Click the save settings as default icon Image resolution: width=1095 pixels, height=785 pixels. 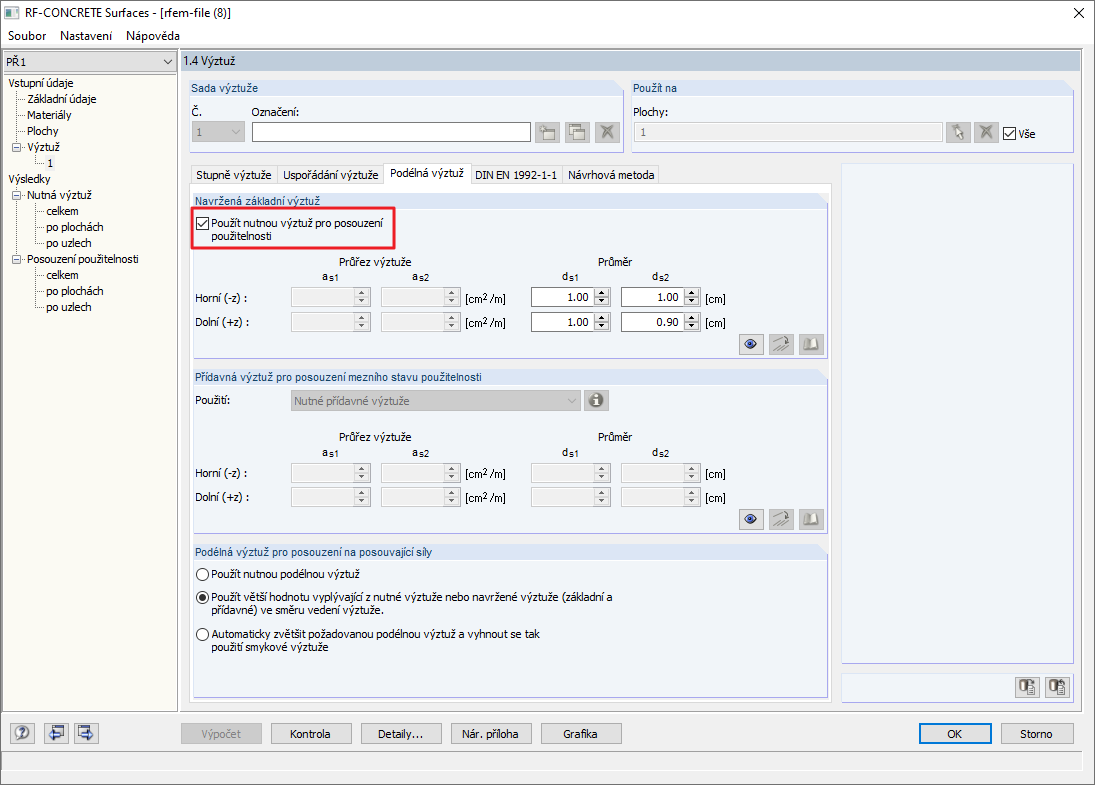[1057, 687]
